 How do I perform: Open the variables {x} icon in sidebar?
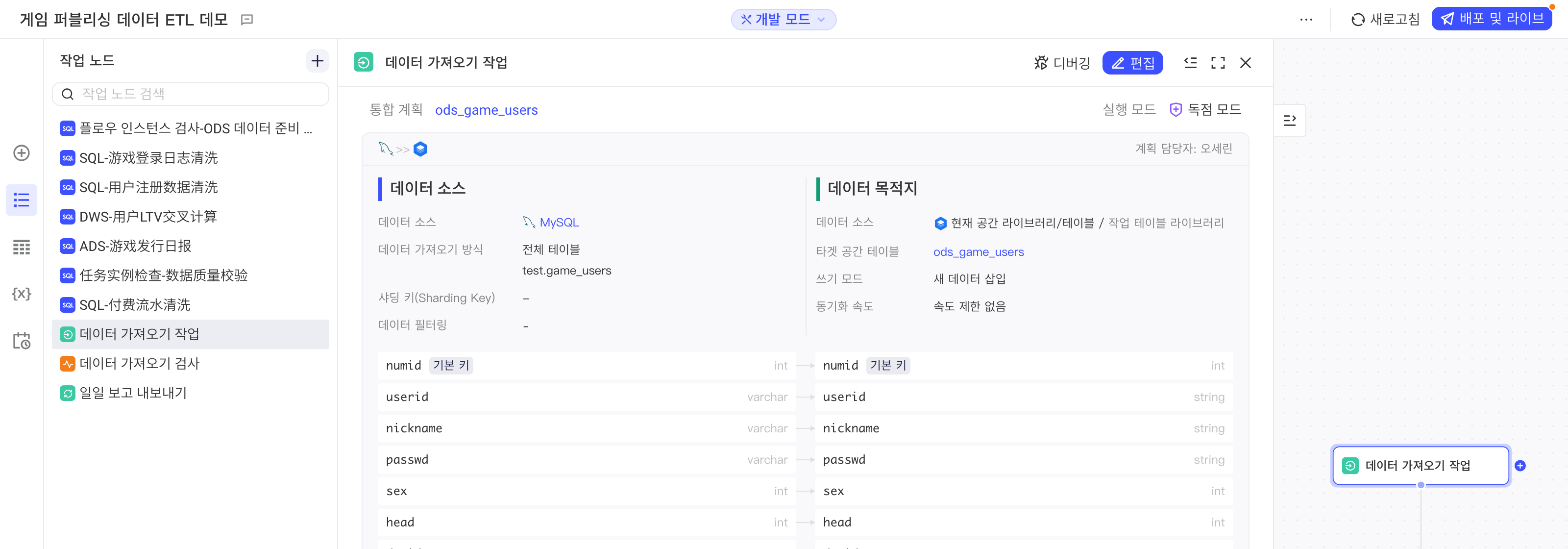coord(22,294)
